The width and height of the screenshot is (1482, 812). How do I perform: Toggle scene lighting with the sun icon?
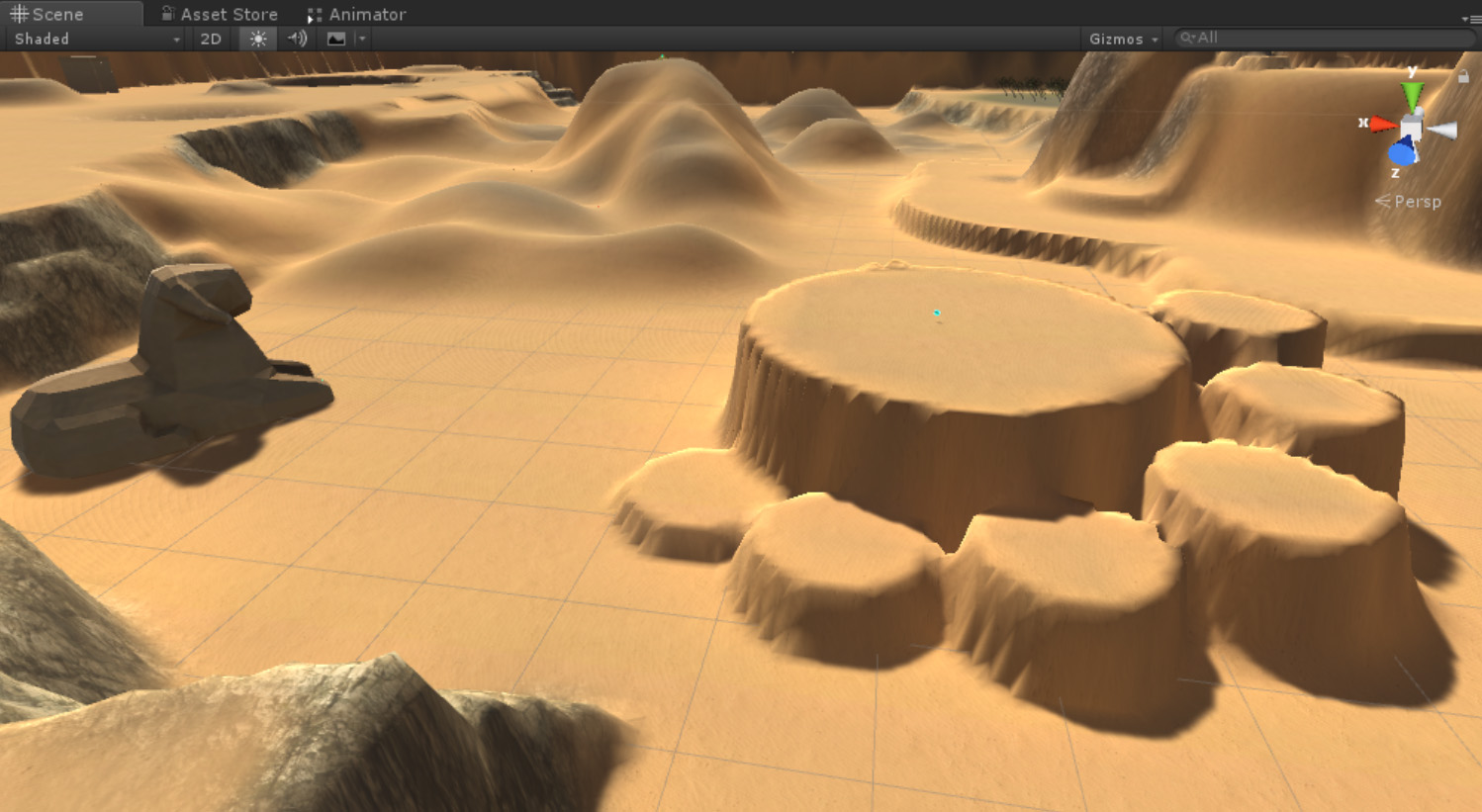point(258,39)
